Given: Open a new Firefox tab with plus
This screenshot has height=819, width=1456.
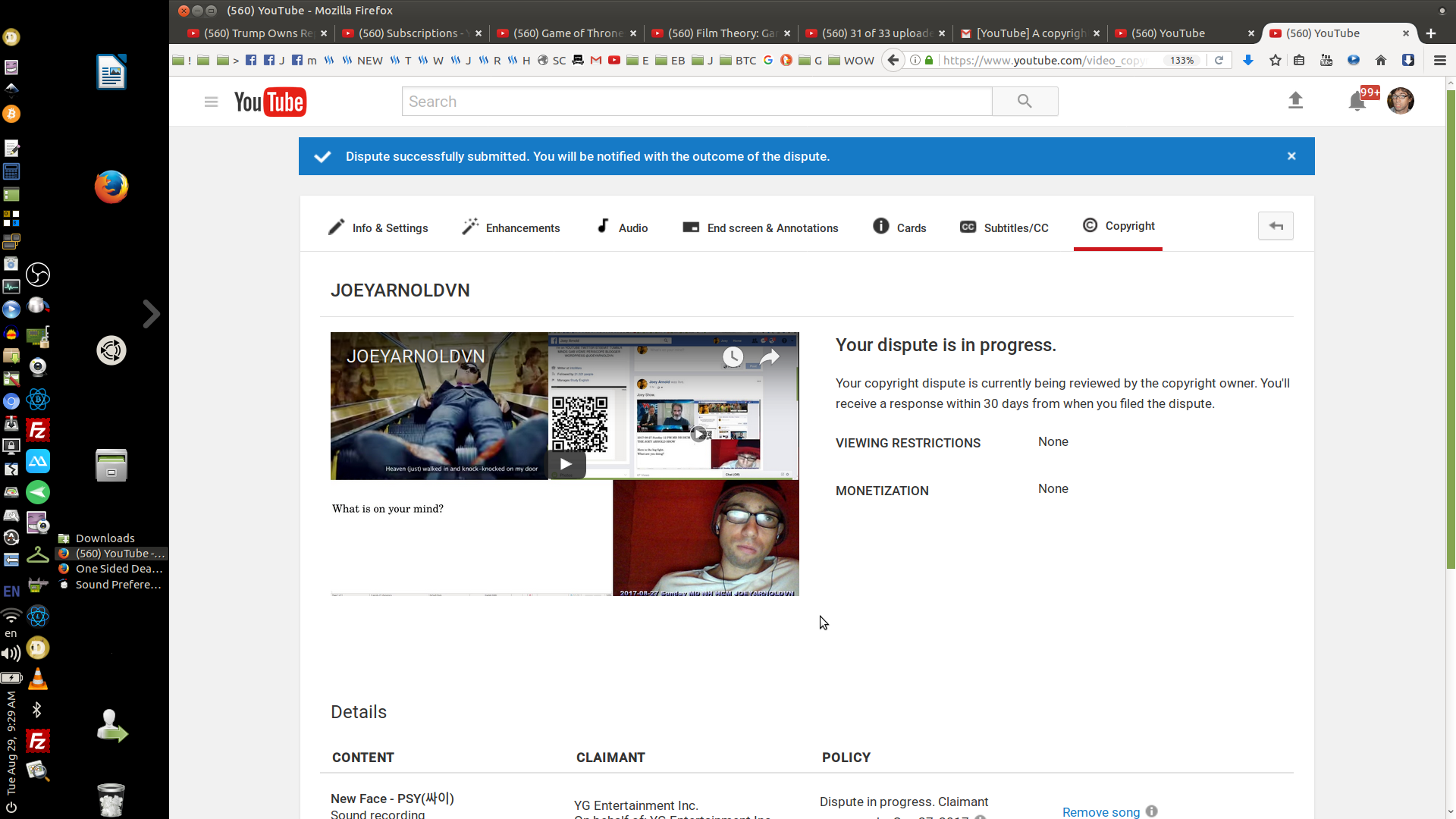Looking at the screenshot, I should pyautogui.click(x=1430, y=33).
